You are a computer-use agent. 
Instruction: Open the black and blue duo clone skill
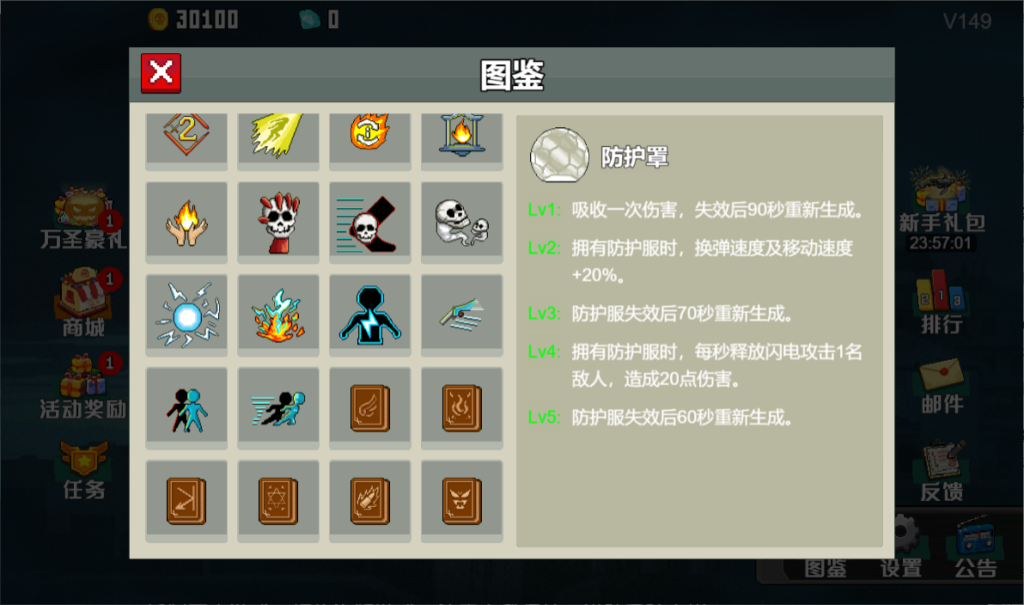pyautogui.click(x=186, y=408)
